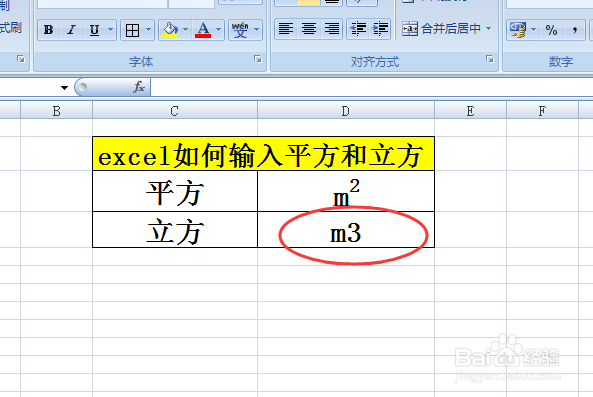Select column E header
Image resolution: width=593 pixels, height=397 pixels.
[470, 111]
